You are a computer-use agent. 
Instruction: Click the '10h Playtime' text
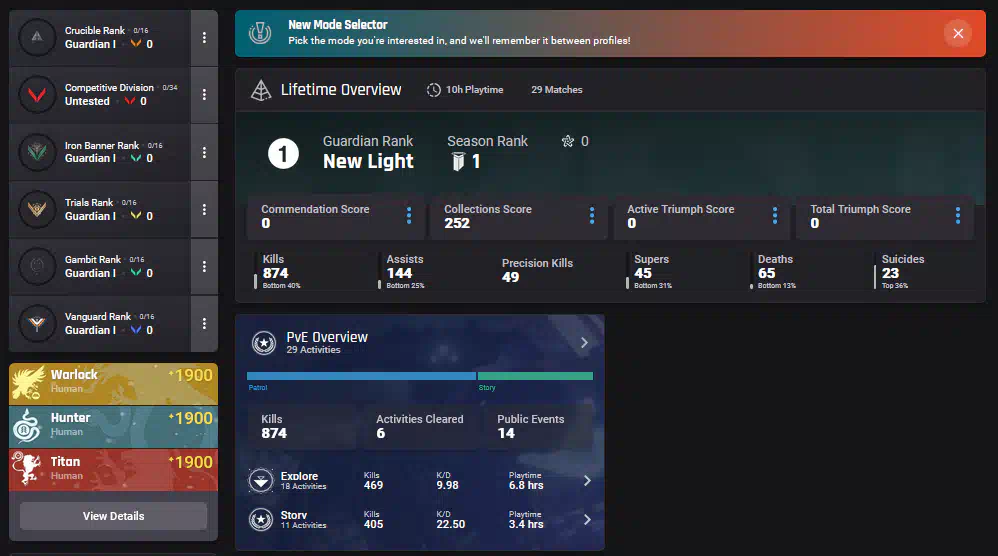(x=474, y=90)
